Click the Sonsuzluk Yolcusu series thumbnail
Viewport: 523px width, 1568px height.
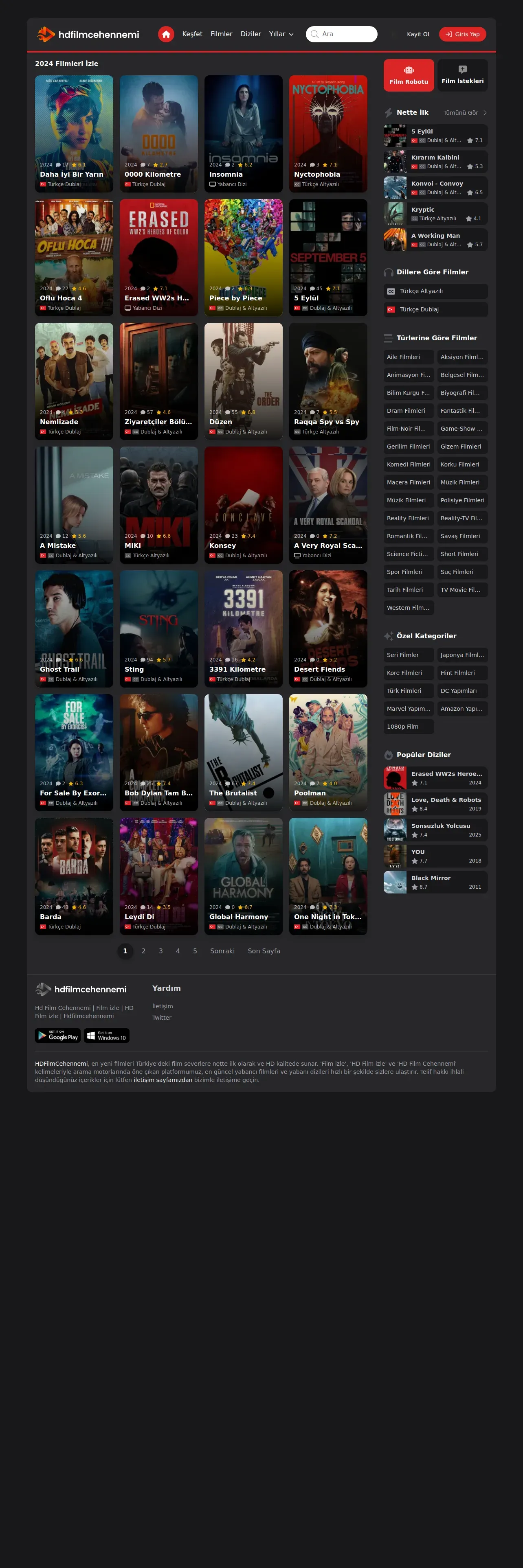tap(395, 830)
